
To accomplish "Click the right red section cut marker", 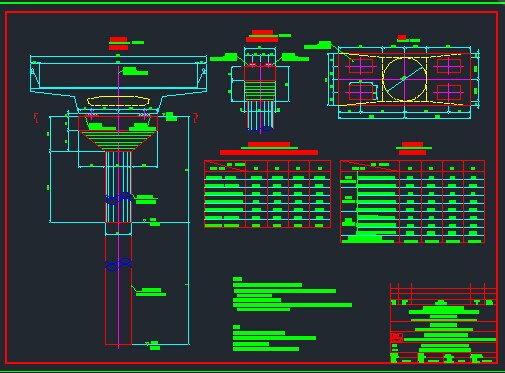I will [196, 118].
